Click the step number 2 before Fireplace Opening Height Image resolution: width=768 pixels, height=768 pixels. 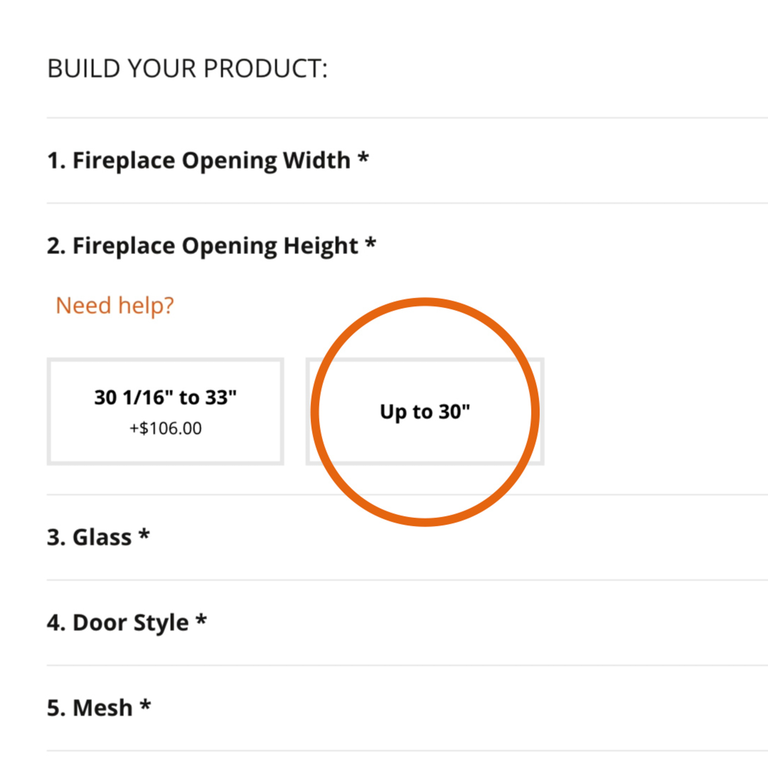point(55,246)
